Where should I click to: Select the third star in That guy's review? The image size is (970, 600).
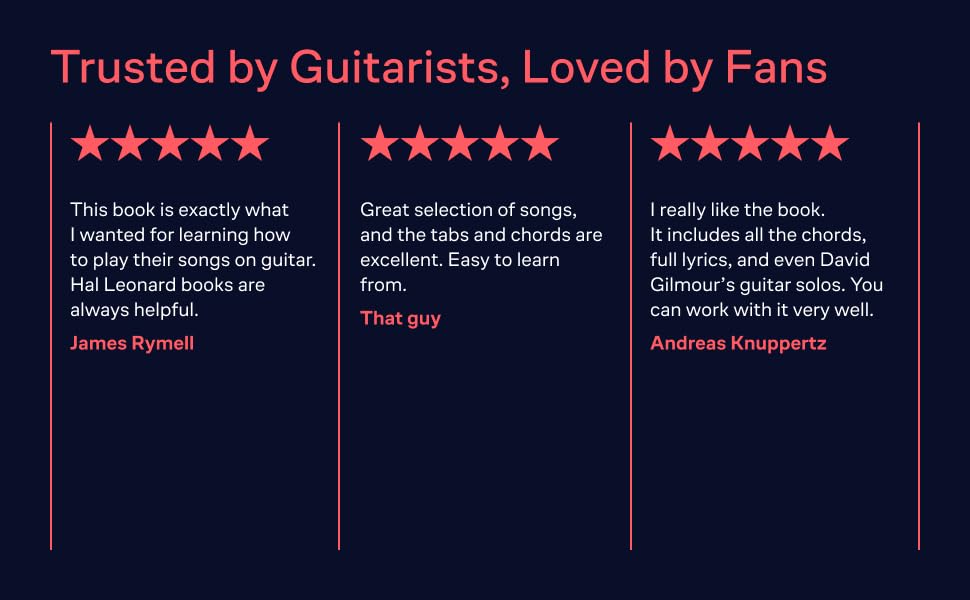(x=460, y=144)
